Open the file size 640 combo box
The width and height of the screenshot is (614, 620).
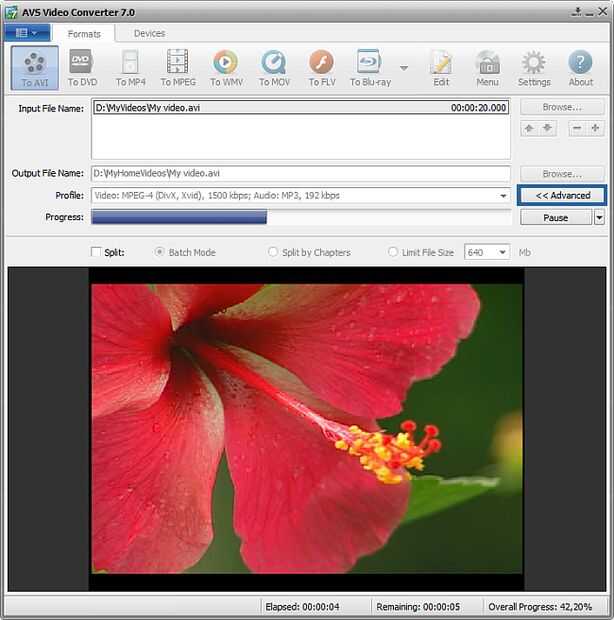pos(487,252)
